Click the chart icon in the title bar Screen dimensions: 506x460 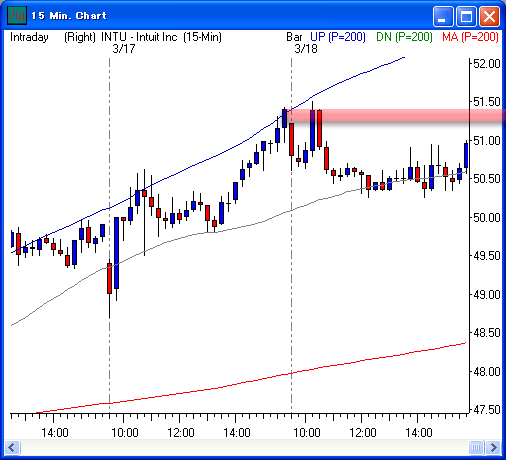(17, 15)
